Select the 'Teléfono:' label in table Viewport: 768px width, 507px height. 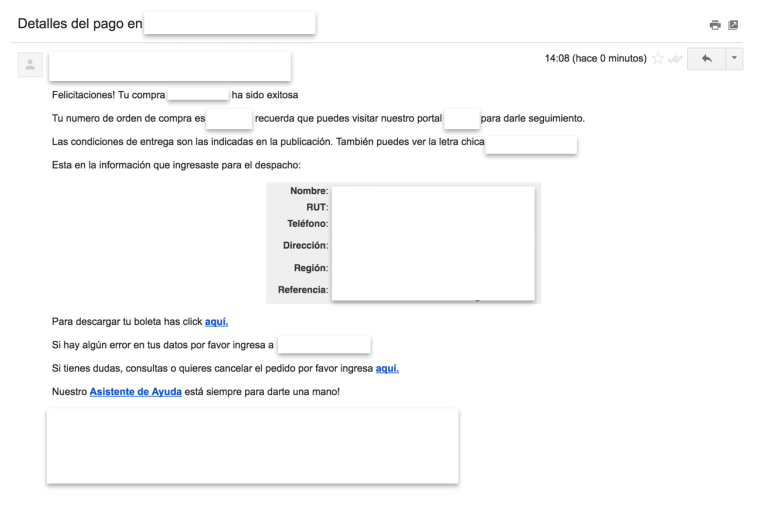(308, 224)
